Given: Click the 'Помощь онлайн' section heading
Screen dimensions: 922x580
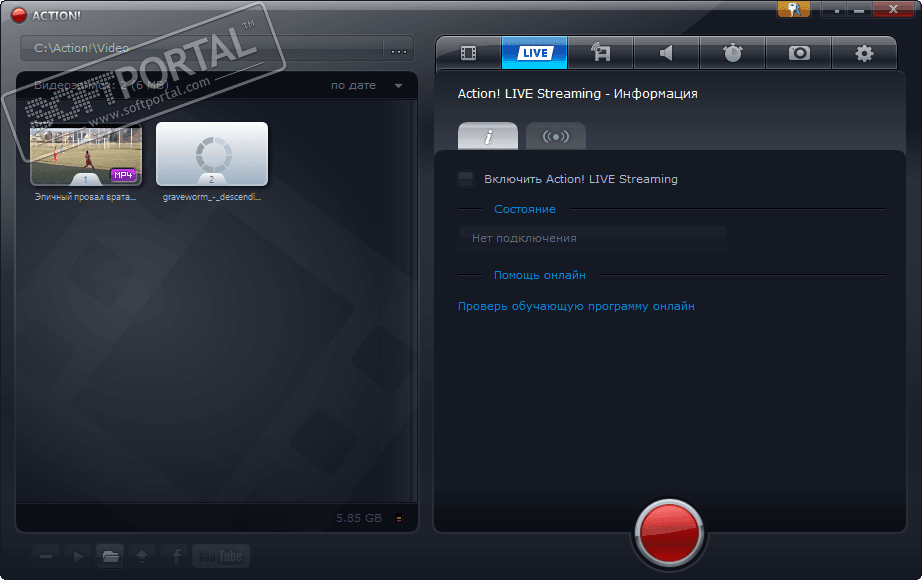Looking at the screenshot, I should [x=540, y=275].
